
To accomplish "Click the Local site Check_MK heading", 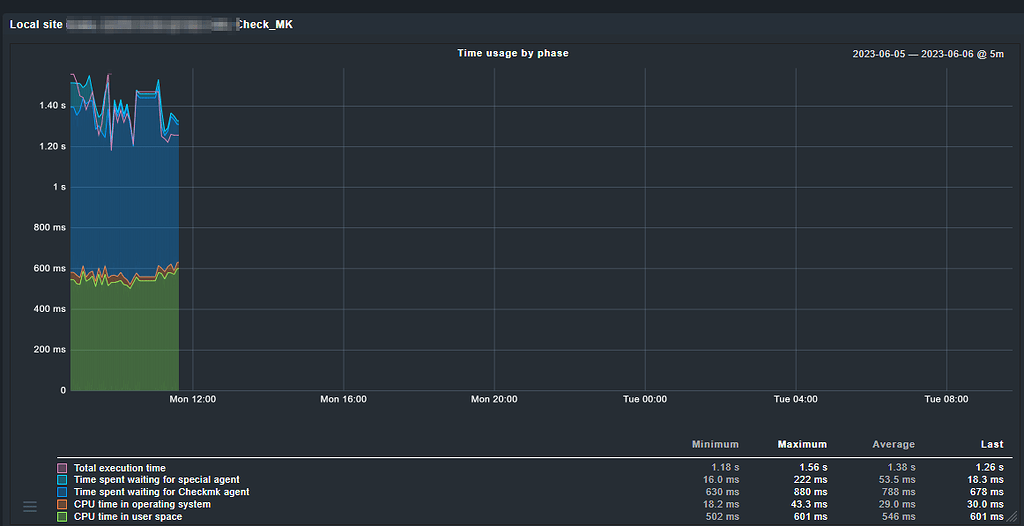I will pos(151,25).
